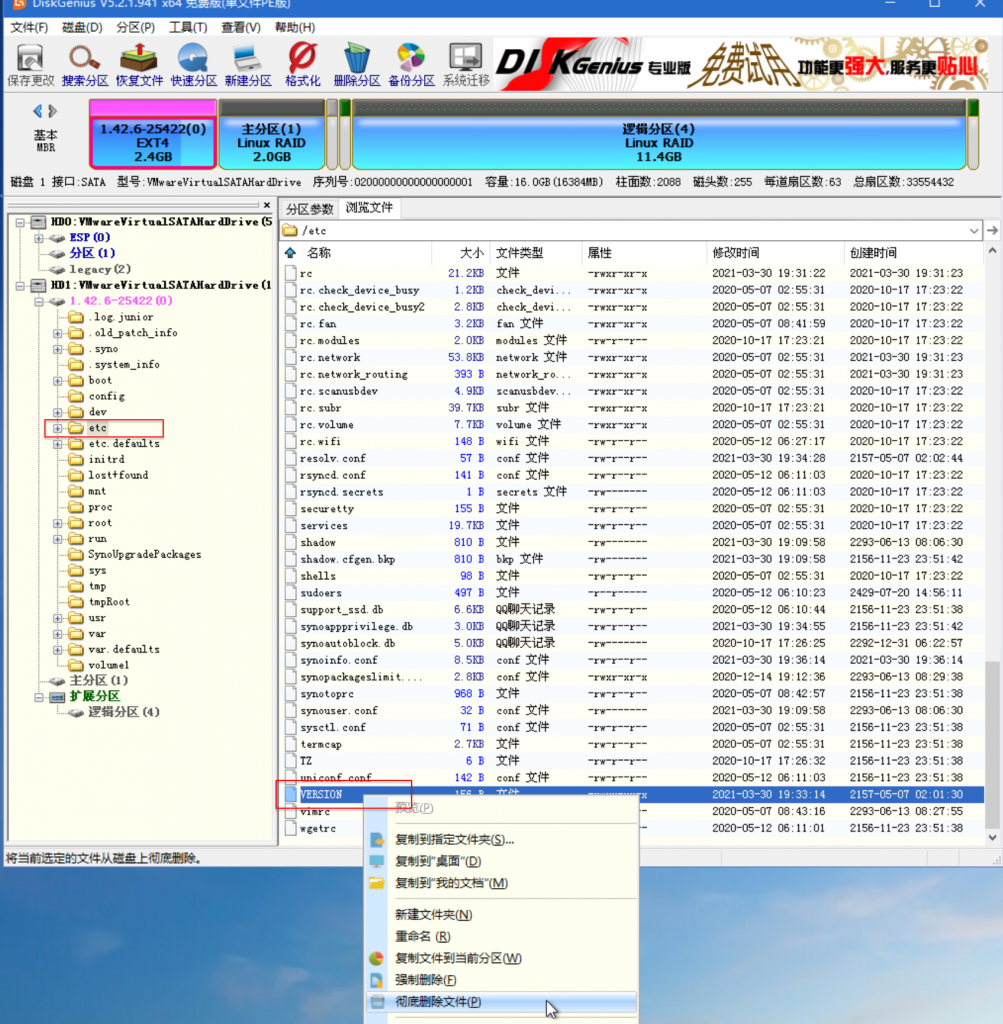Collapse the 扩展分区 extended partition node
Viewport: 1003px width, 1024px height.
[39, 697]
